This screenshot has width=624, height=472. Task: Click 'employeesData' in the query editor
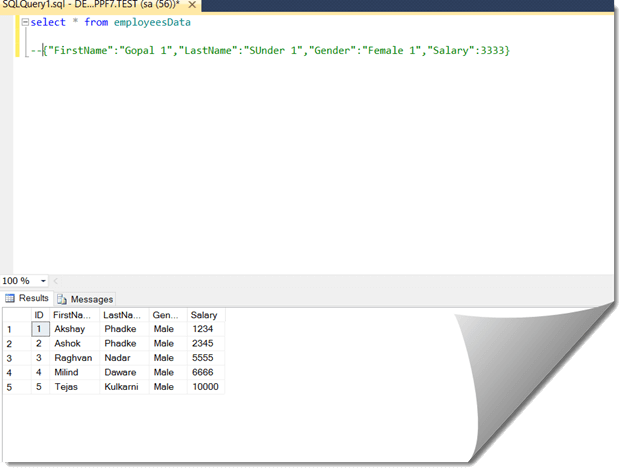tap(152, 22)
